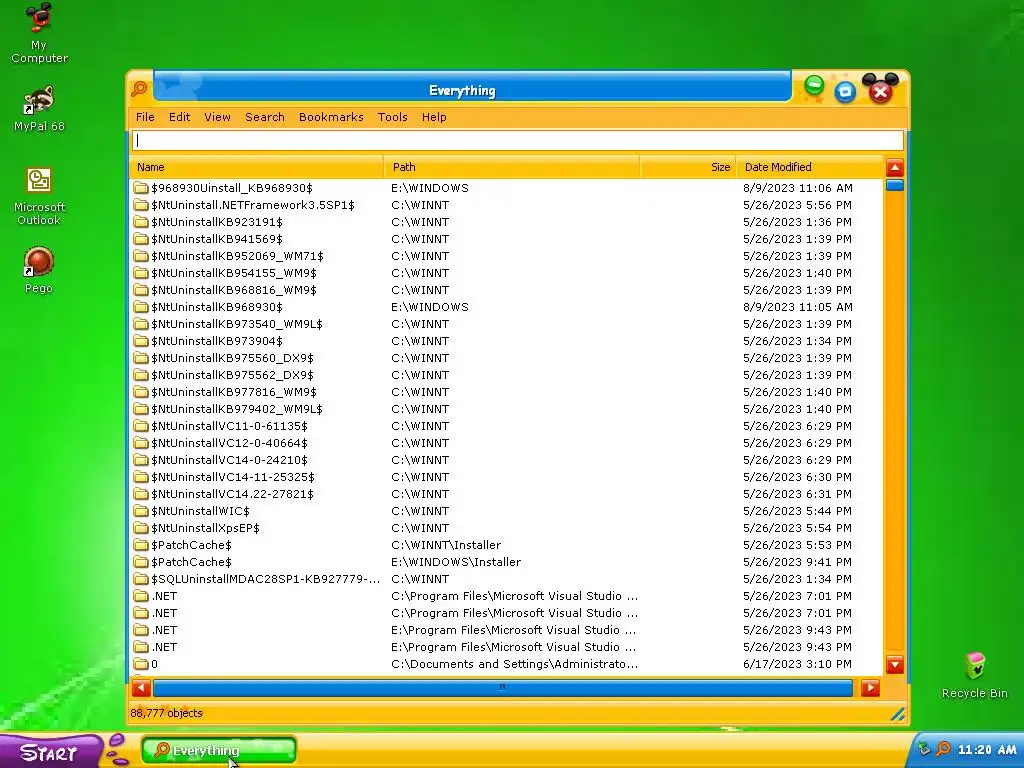This screenshot has width=1024, height=768.
Task: Click horizontal scrollbar right arrow
Action: [x=870, y=688]
